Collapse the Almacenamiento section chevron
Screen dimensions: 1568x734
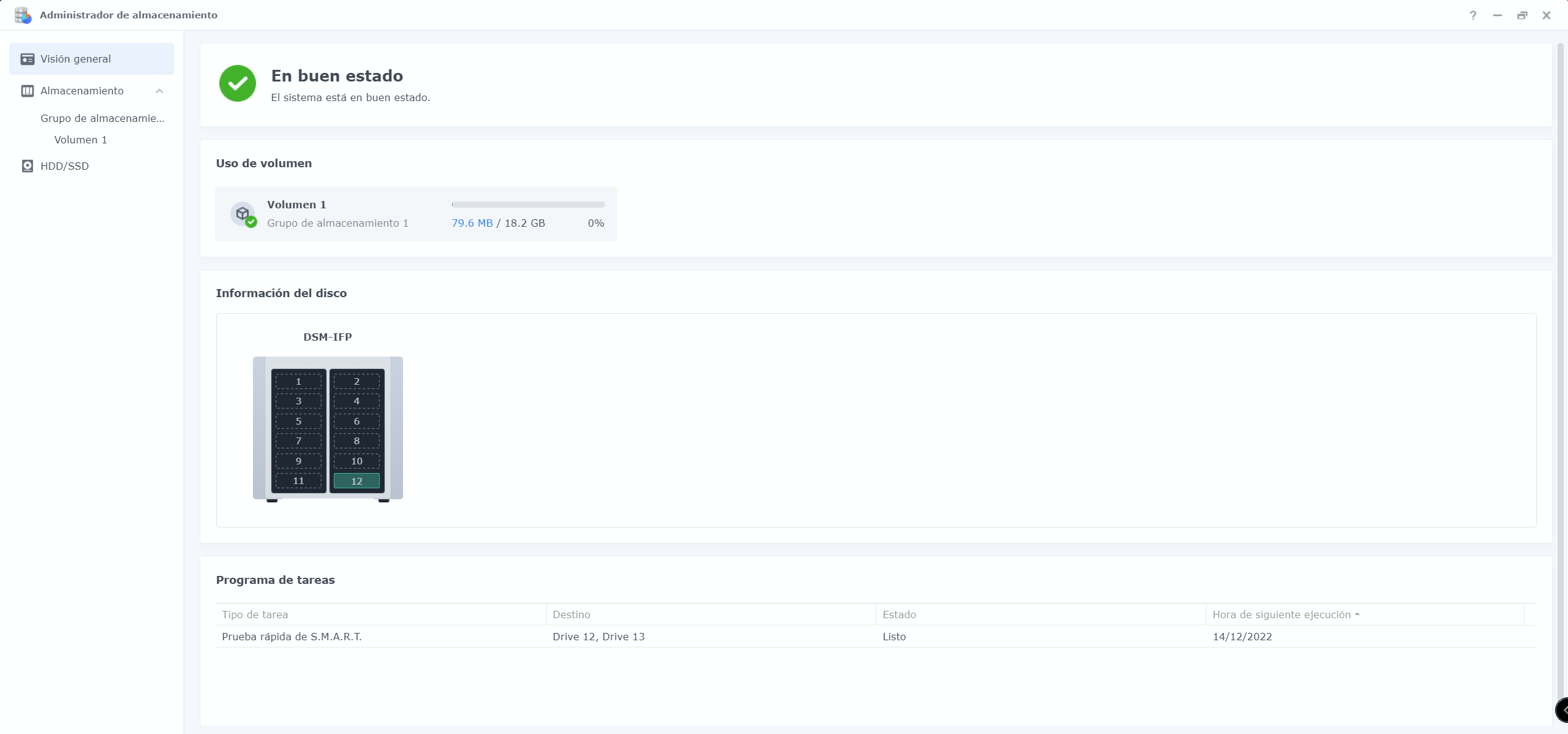pos(159,91)
